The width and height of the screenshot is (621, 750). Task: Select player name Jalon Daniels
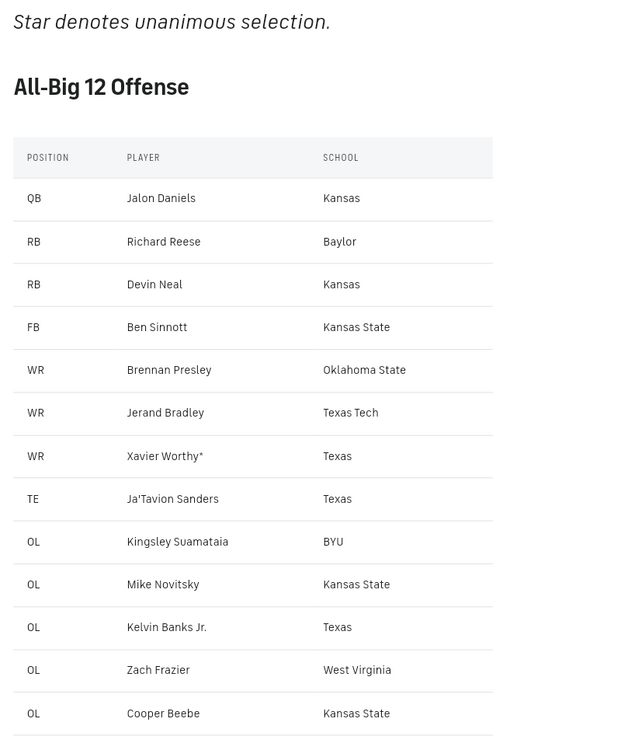161,198
